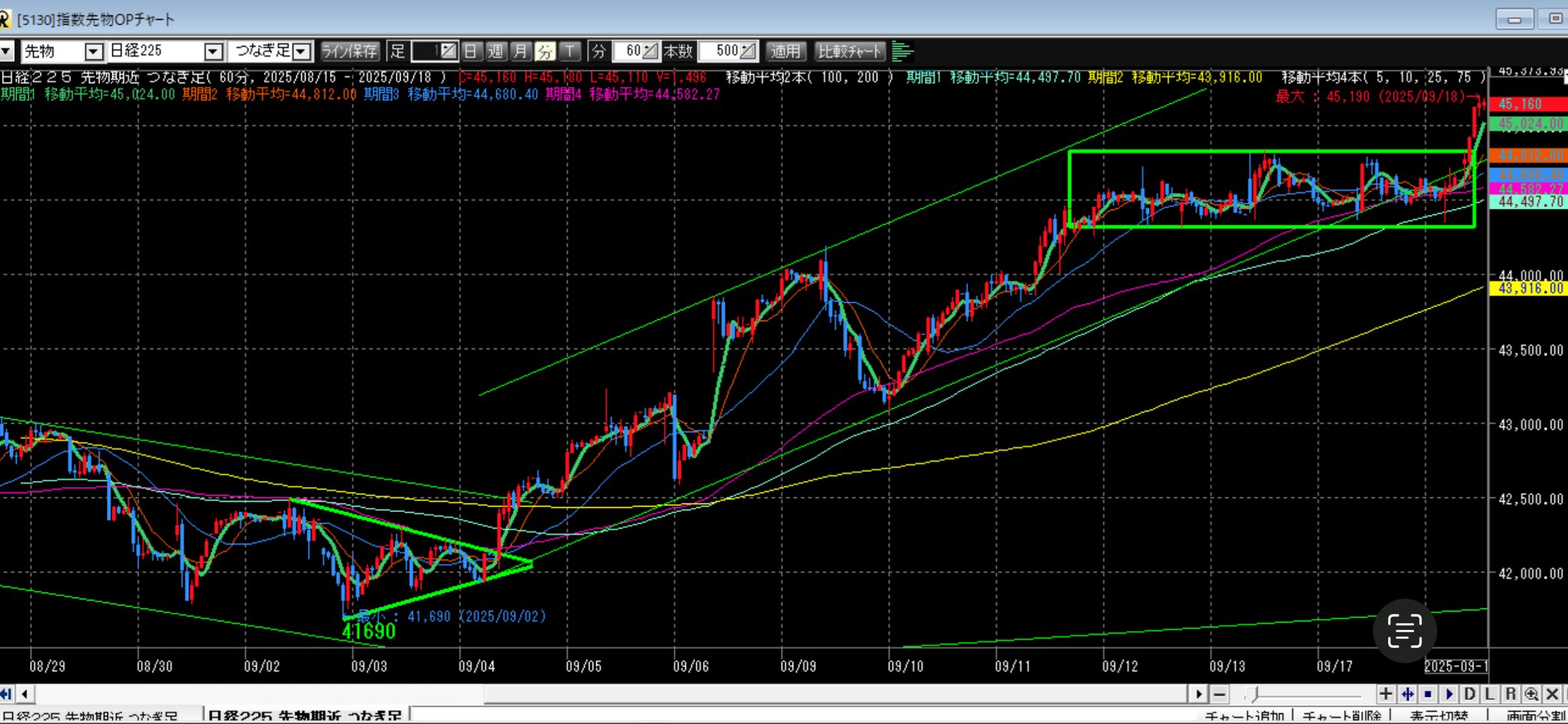Click 画面分割 to split the screen
The height and width of the screenshot is (724, 1568).
point(1536,717)
